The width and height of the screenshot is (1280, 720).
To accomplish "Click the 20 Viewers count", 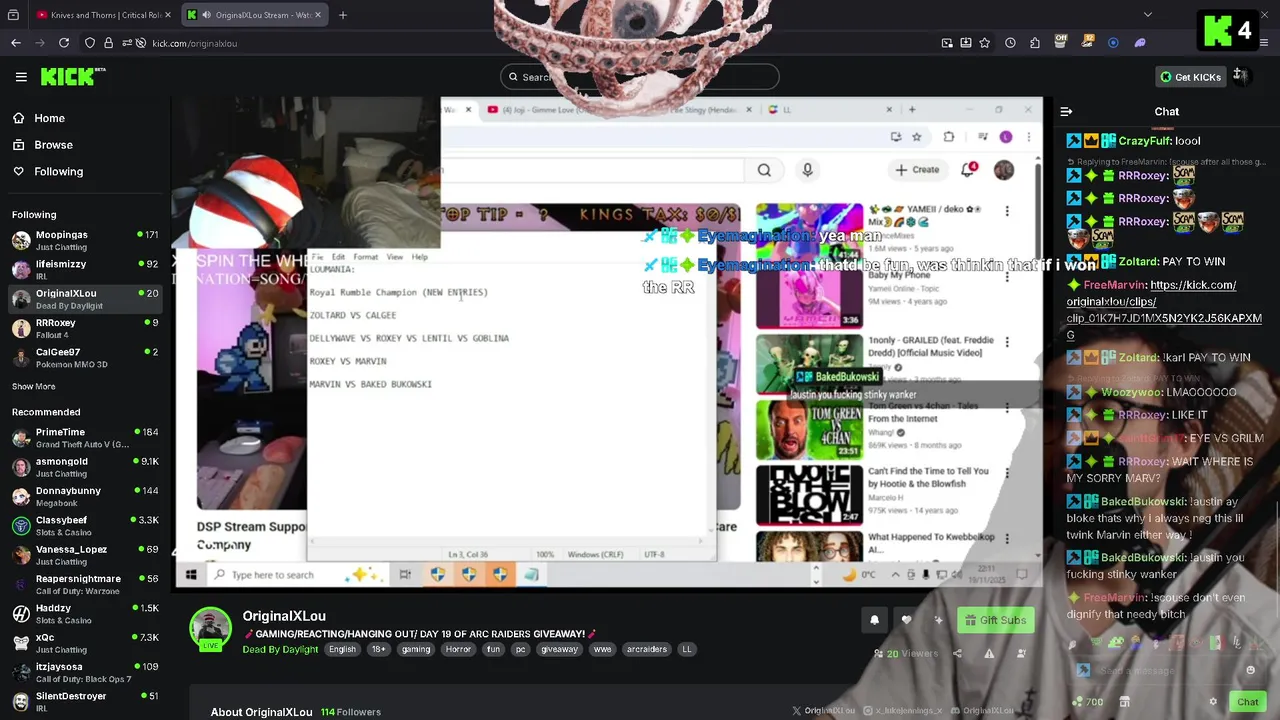I will 904,654.
